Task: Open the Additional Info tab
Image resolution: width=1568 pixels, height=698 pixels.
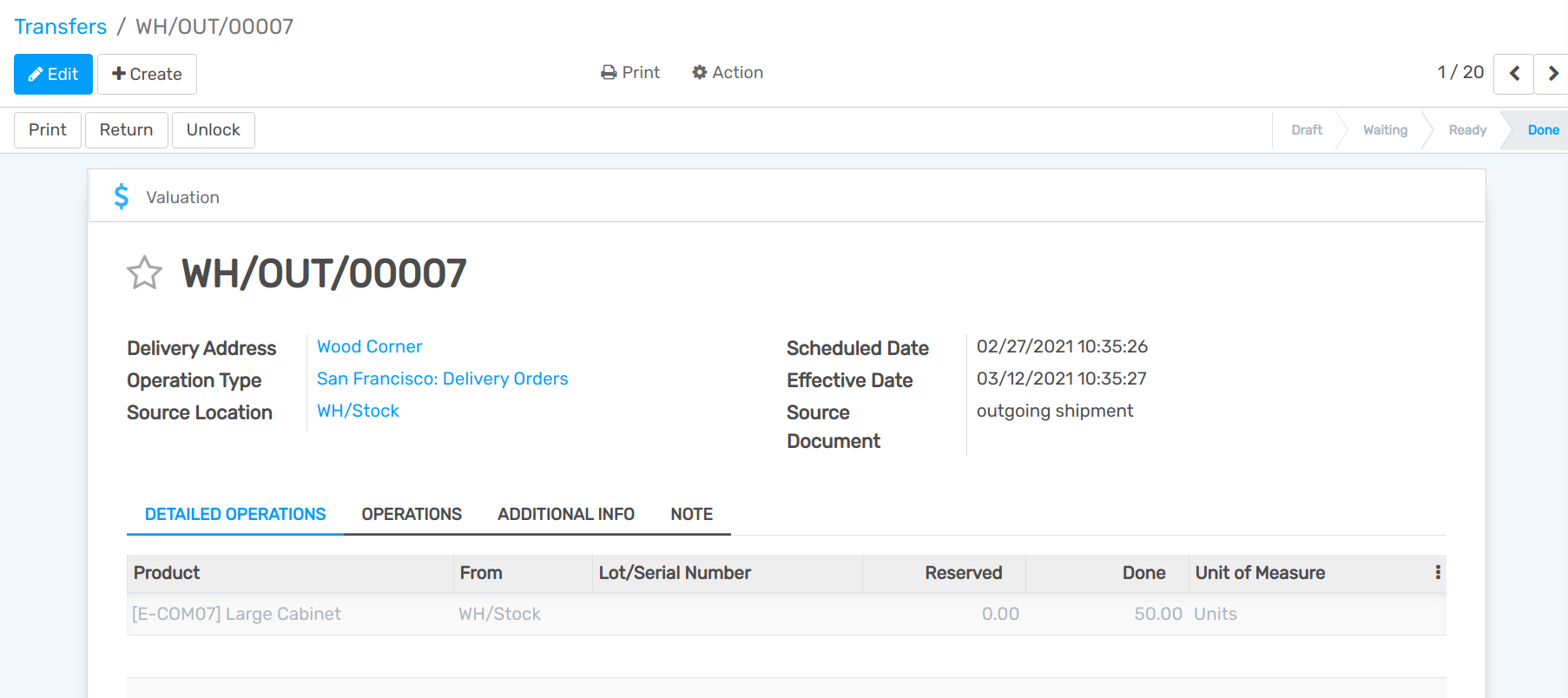Action: click(x=566, y=514)
